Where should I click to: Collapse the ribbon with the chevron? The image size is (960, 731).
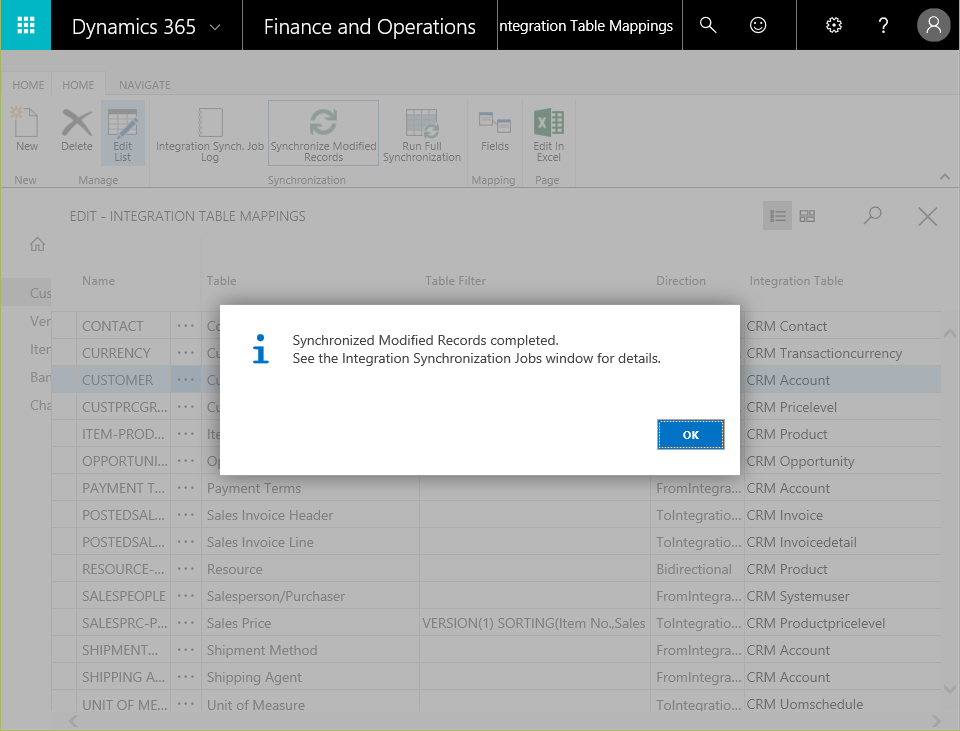click(x=945, y=177)
